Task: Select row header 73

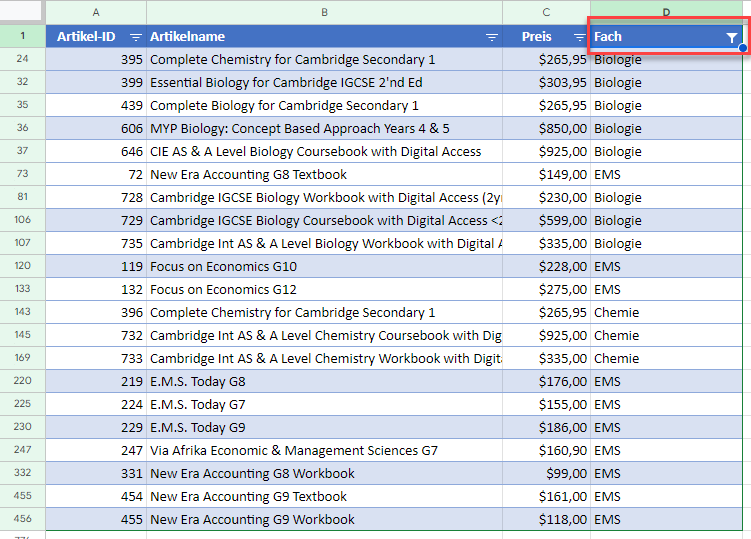Action: click(23, 174)
